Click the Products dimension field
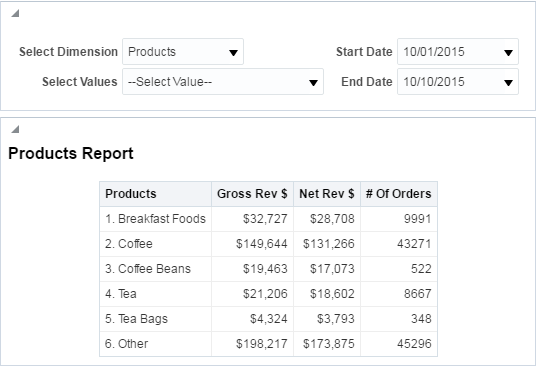 tap(183, 52)
